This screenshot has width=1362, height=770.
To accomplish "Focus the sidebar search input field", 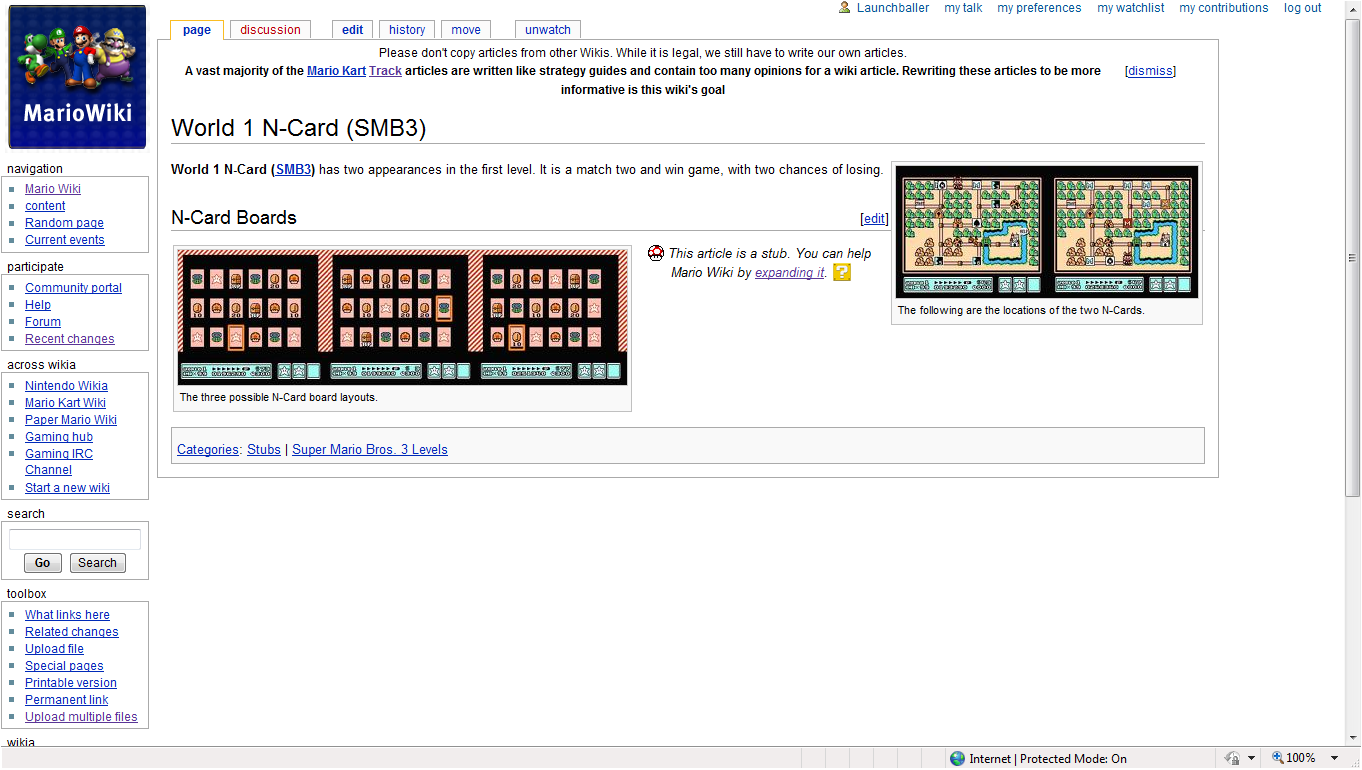I will point(75,540).
